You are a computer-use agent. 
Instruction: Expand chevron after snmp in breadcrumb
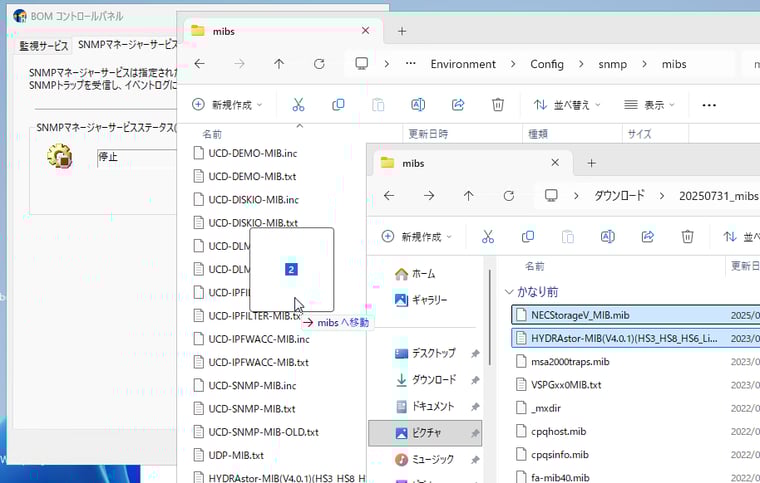[644, 64]
